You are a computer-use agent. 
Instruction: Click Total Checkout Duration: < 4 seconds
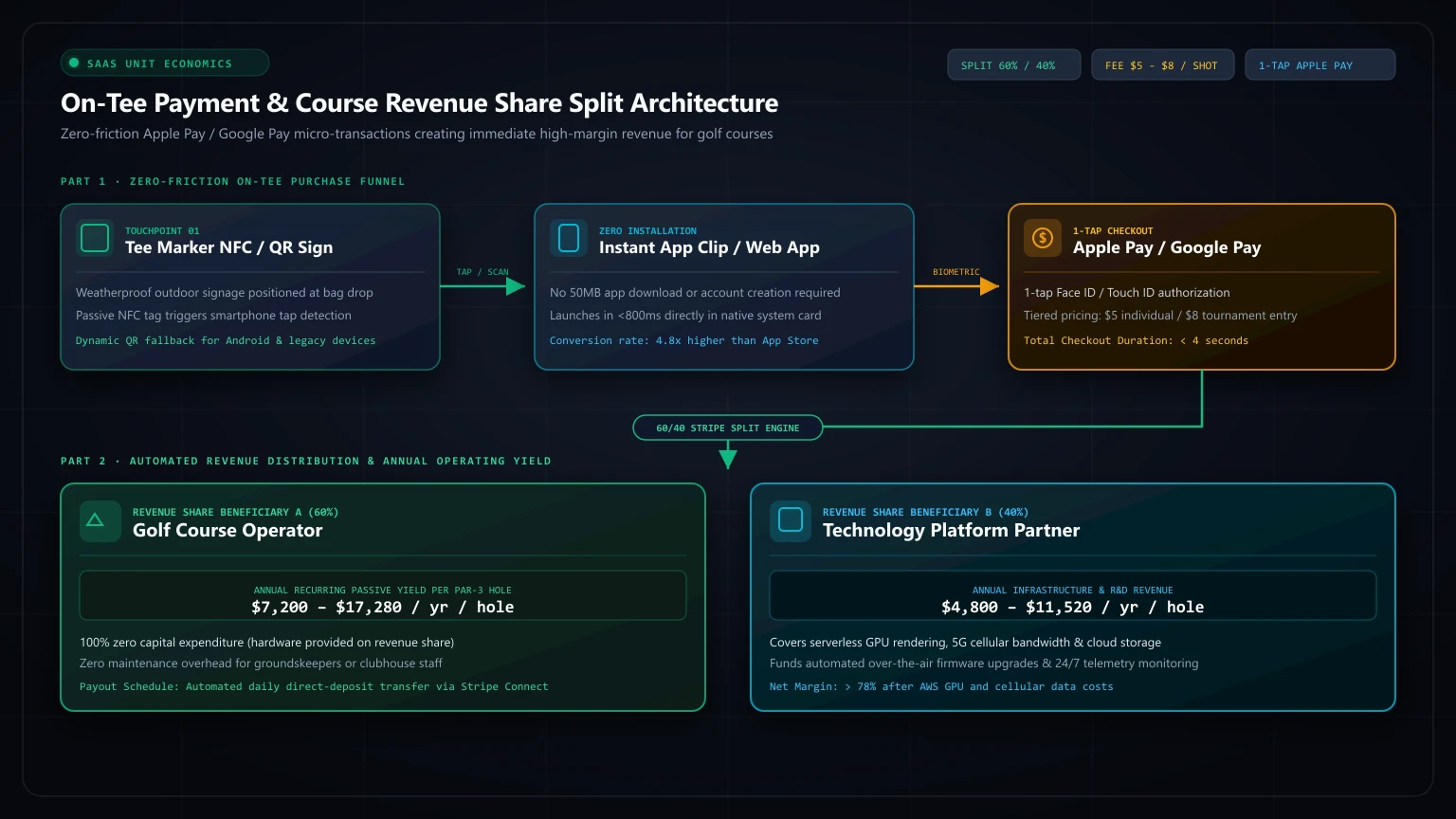(x=1136, y=340)
